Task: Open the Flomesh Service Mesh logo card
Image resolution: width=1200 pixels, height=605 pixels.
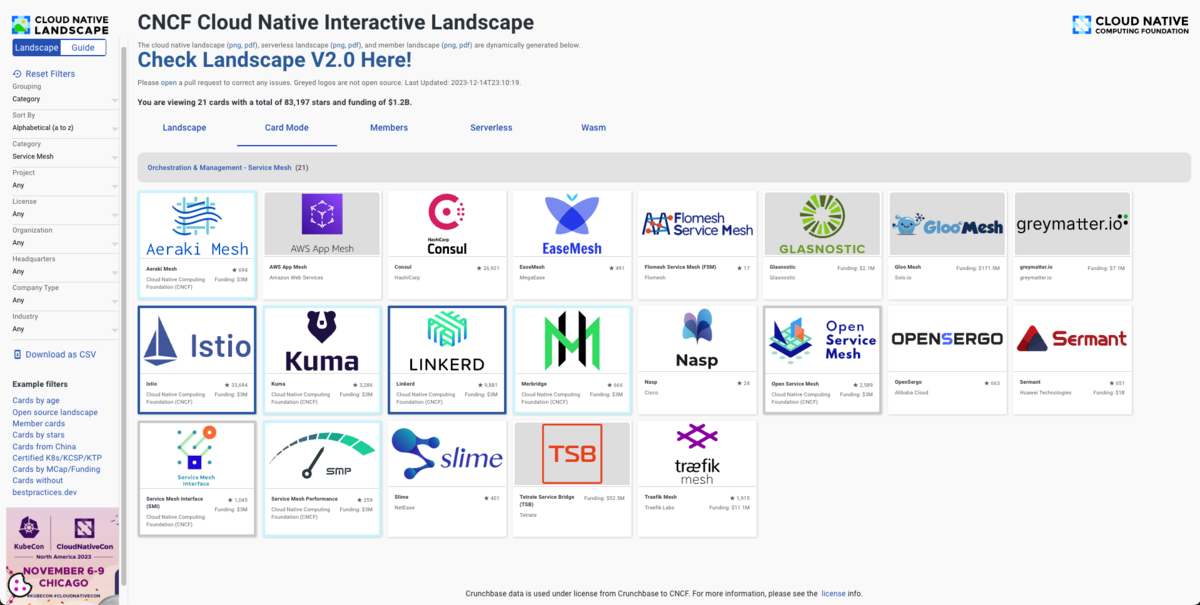Action: pos(697,245)
